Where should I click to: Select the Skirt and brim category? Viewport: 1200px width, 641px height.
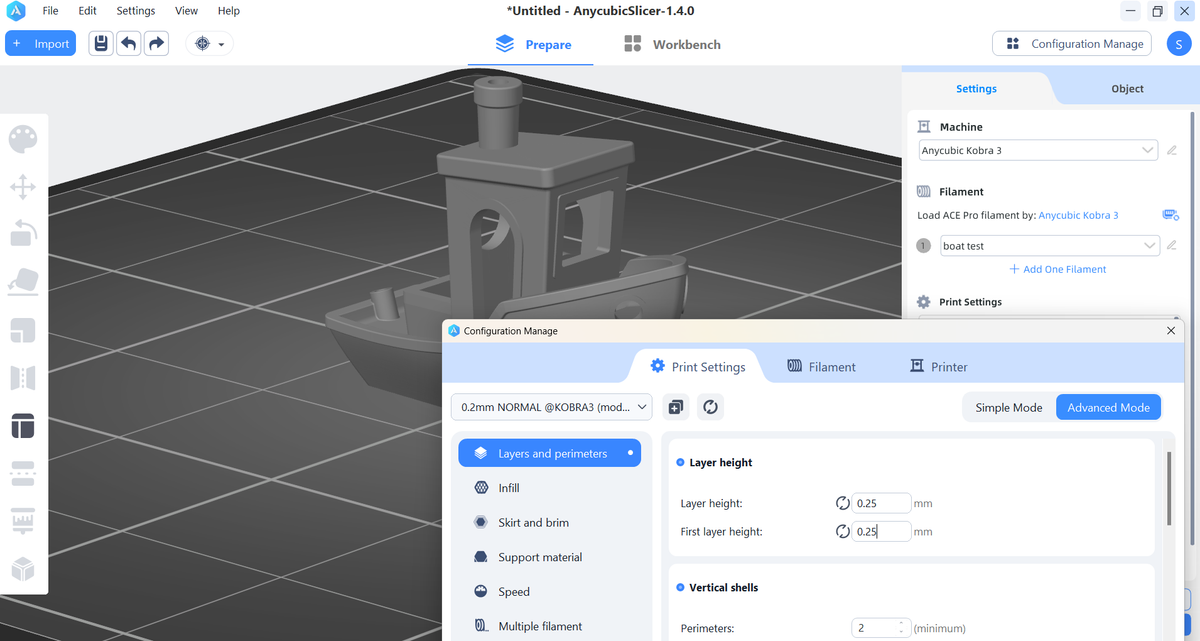pos(549,522)
